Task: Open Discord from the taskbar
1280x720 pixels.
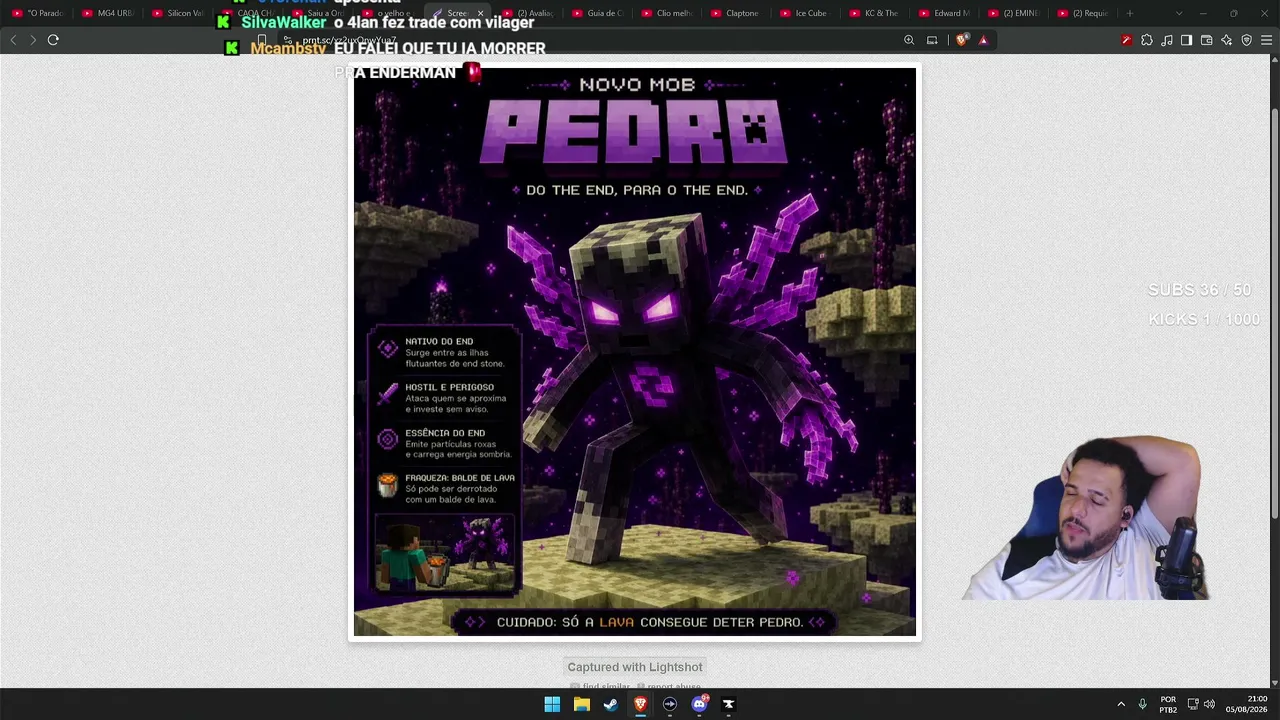Action: point(699,704)
